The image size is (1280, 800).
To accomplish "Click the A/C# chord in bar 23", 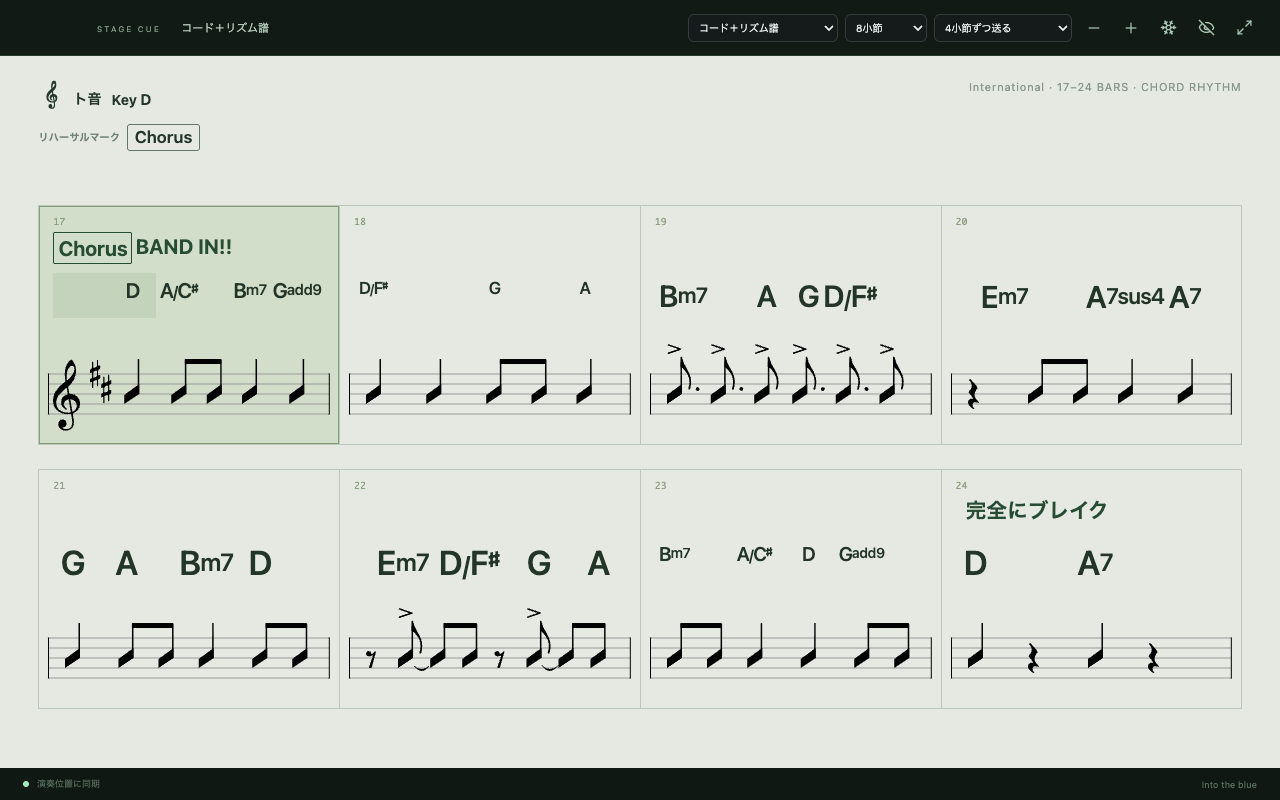I will point(755,554).
